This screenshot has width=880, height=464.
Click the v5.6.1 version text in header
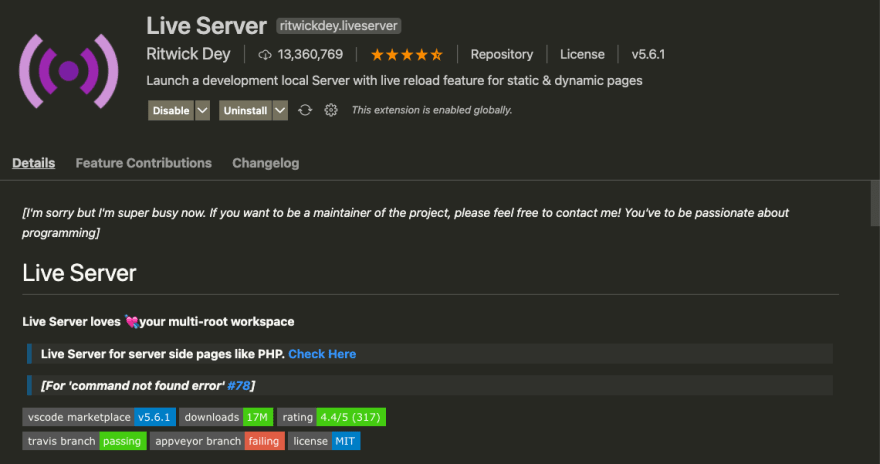point(648,54)
